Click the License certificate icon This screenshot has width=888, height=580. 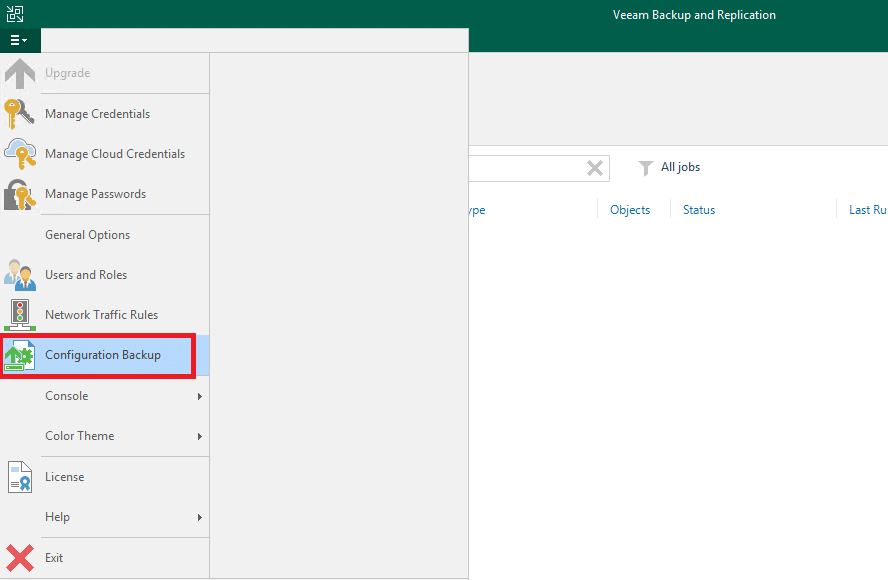click(x=20, y=477)
